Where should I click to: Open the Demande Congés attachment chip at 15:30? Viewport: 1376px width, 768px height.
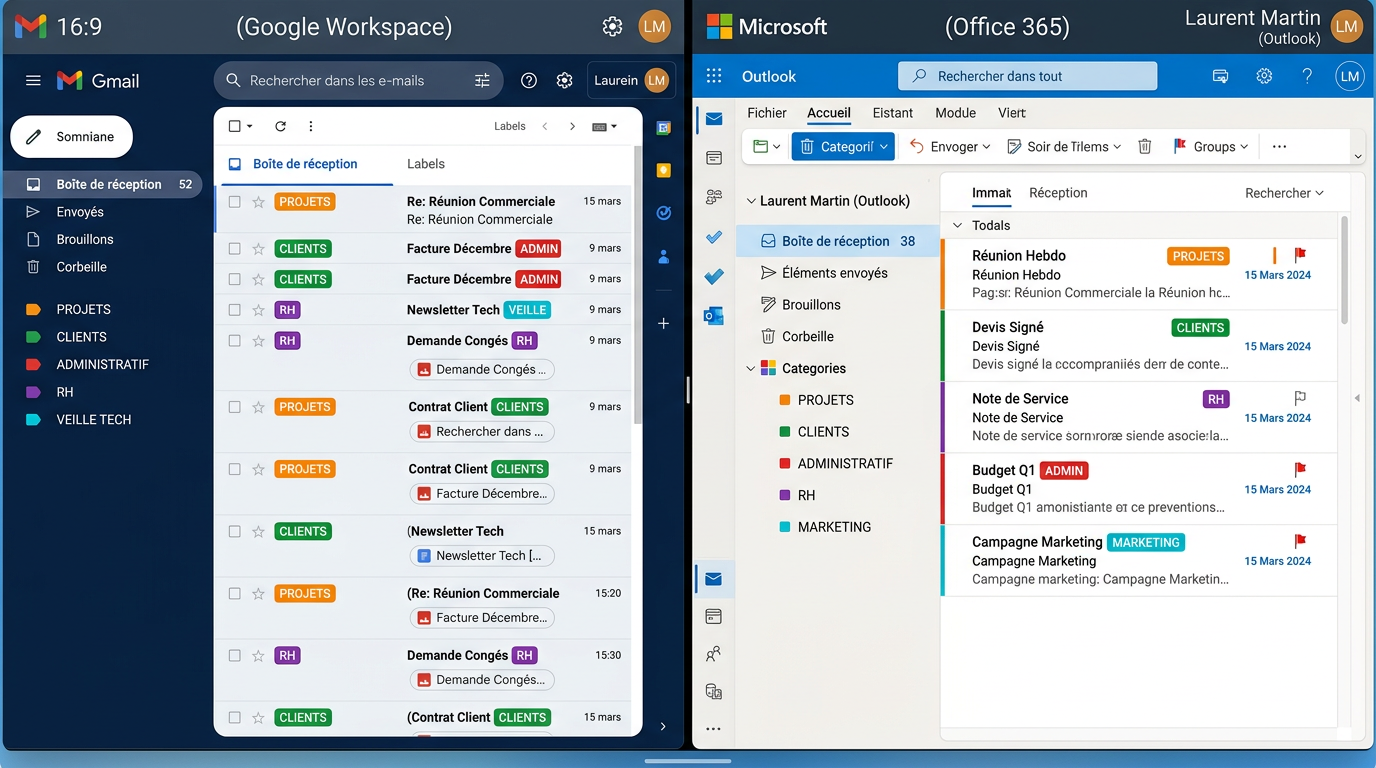[x=482, y=680]
